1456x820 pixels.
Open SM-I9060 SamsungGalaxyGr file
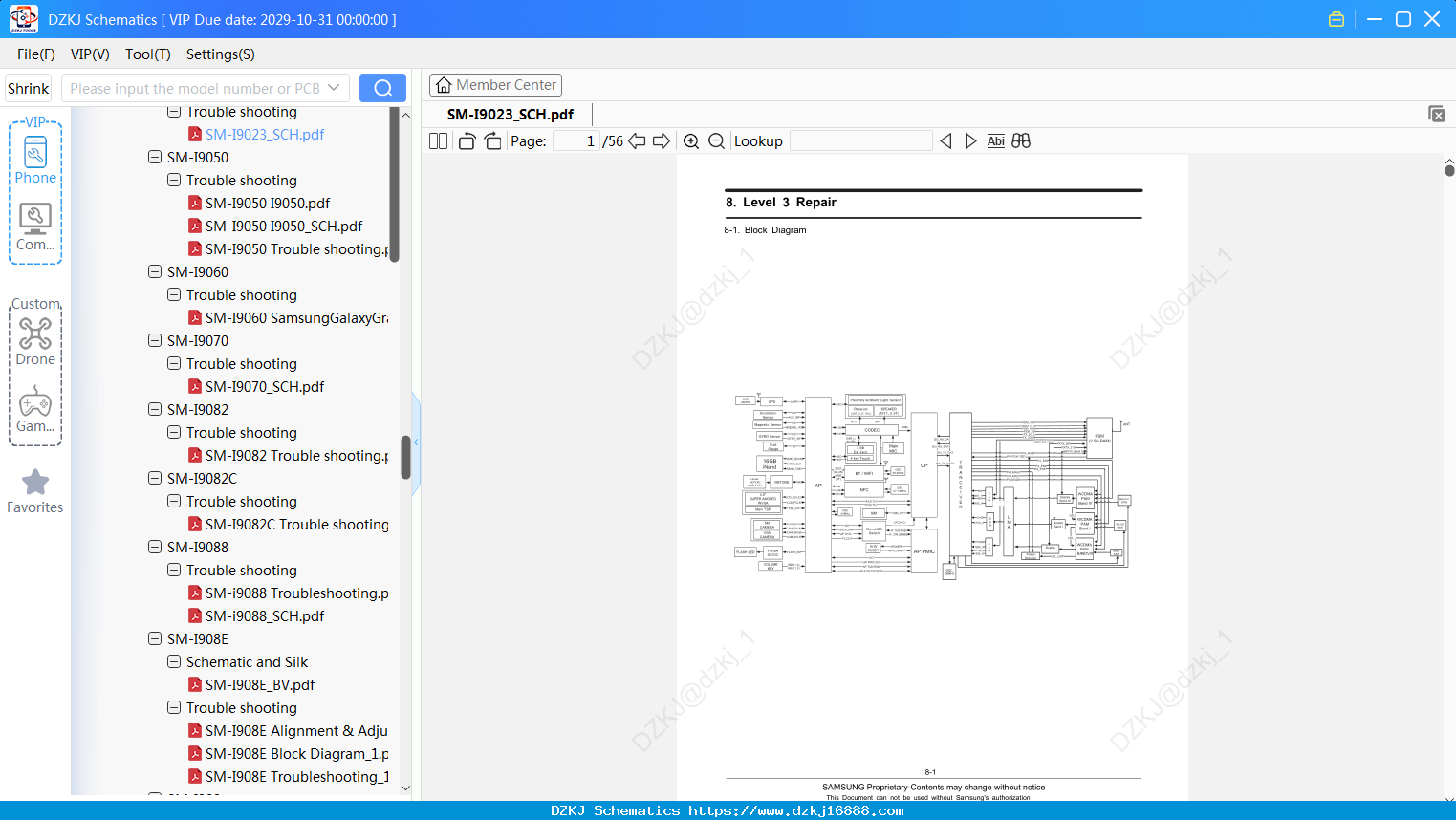(x=296, y=318)
